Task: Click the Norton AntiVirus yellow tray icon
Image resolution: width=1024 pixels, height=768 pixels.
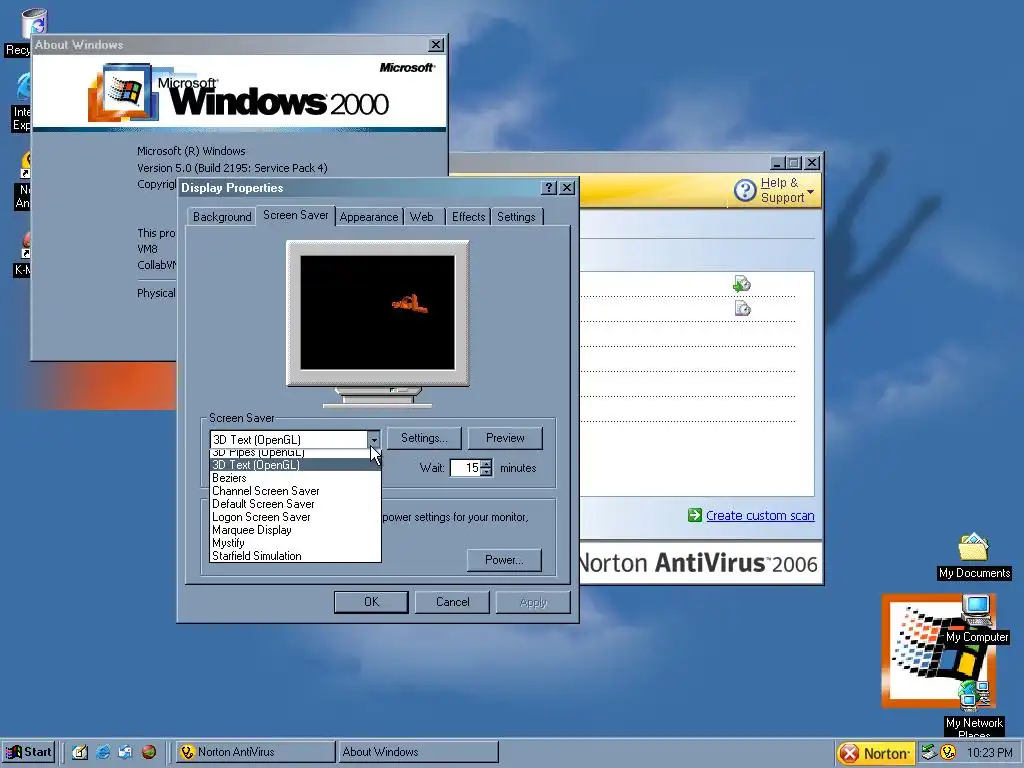Action: [948, 752]
